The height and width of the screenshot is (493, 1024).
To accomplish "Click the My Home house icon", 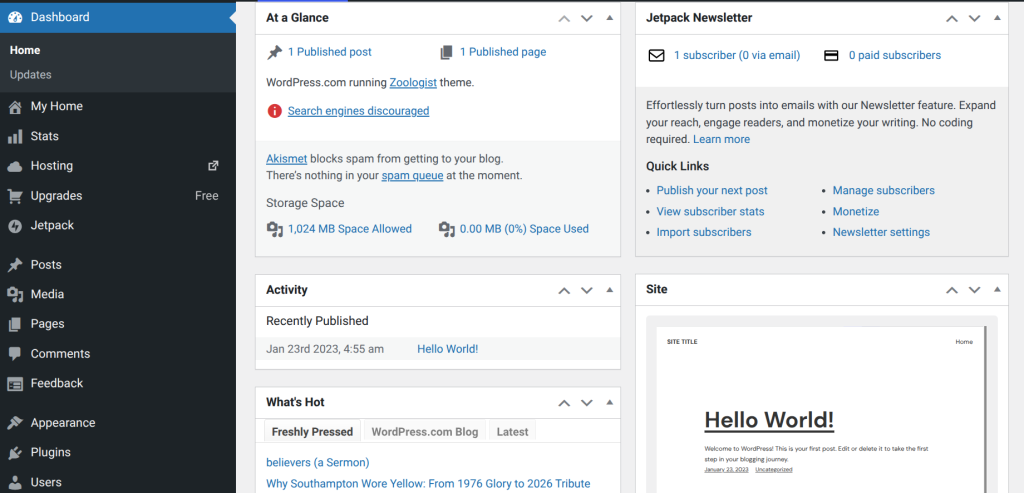I will (x=15, y=106).
